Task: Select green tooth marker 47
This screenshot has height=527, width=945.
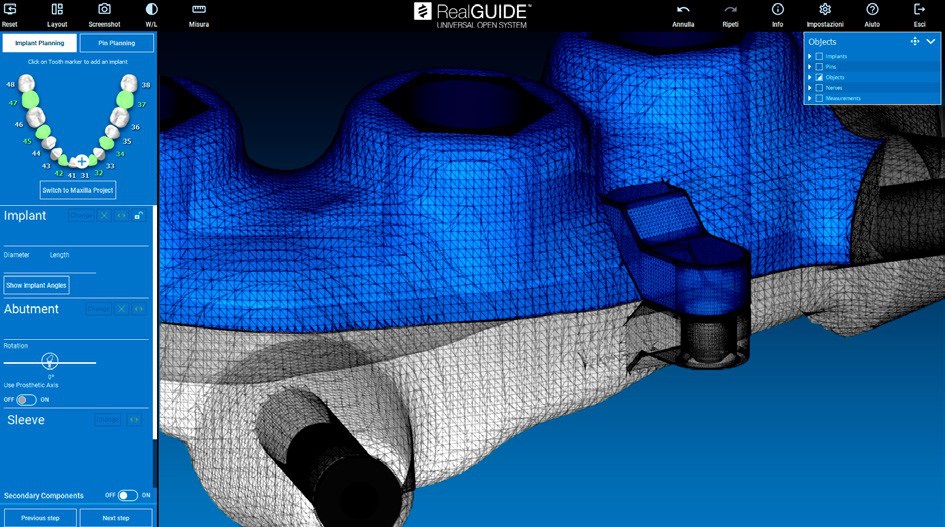Action: point(31,100)
